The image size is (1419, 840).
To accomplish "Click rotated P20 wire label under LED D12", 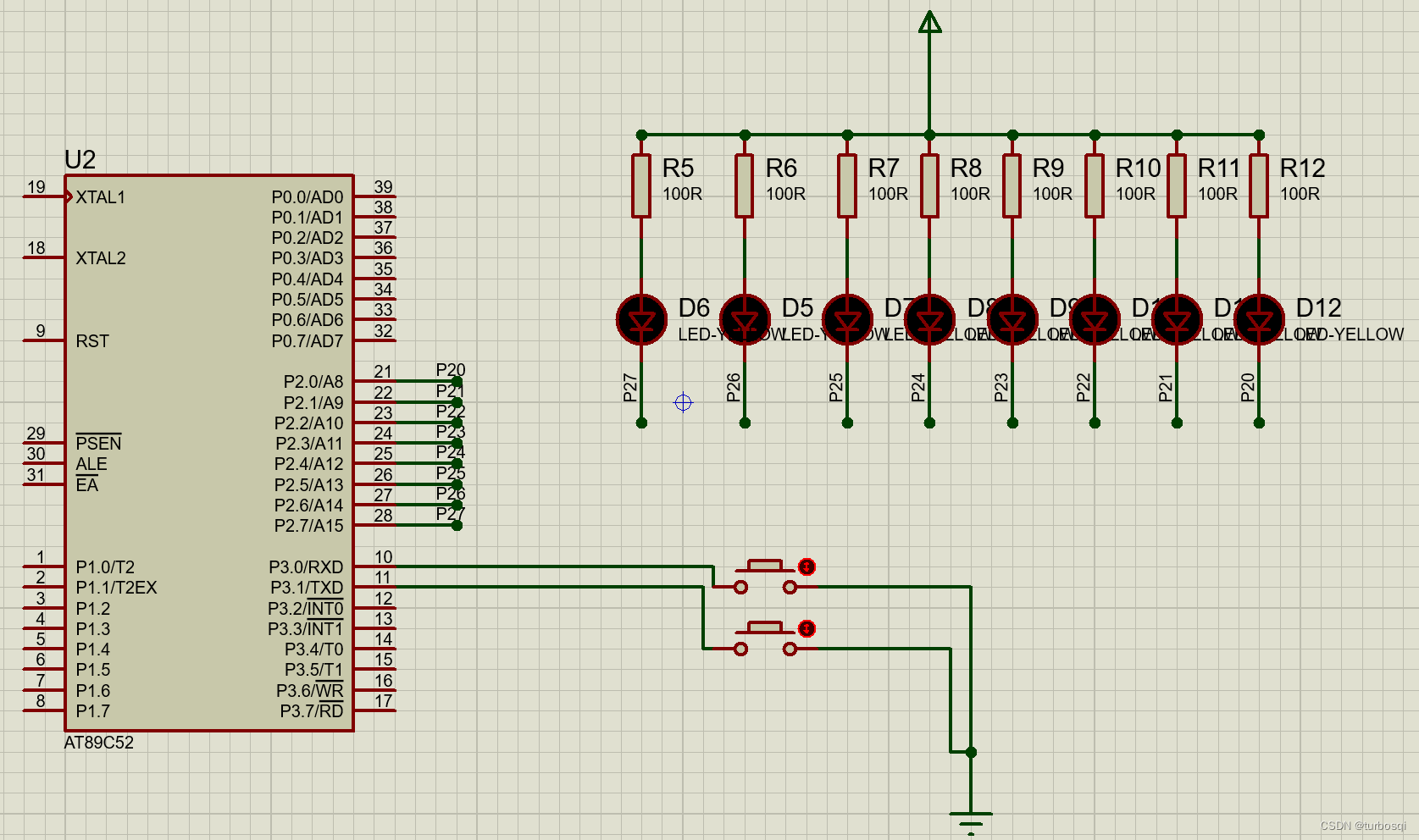I will tap(1247, 387).
